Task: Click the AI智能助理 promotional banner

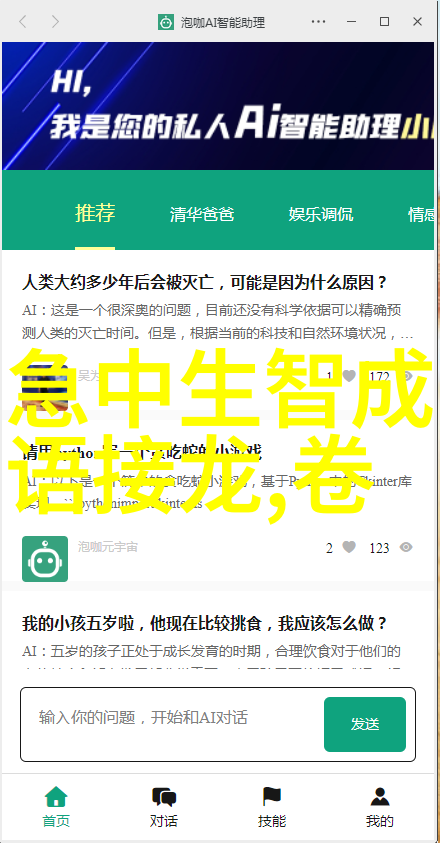Action: [218, 106]
